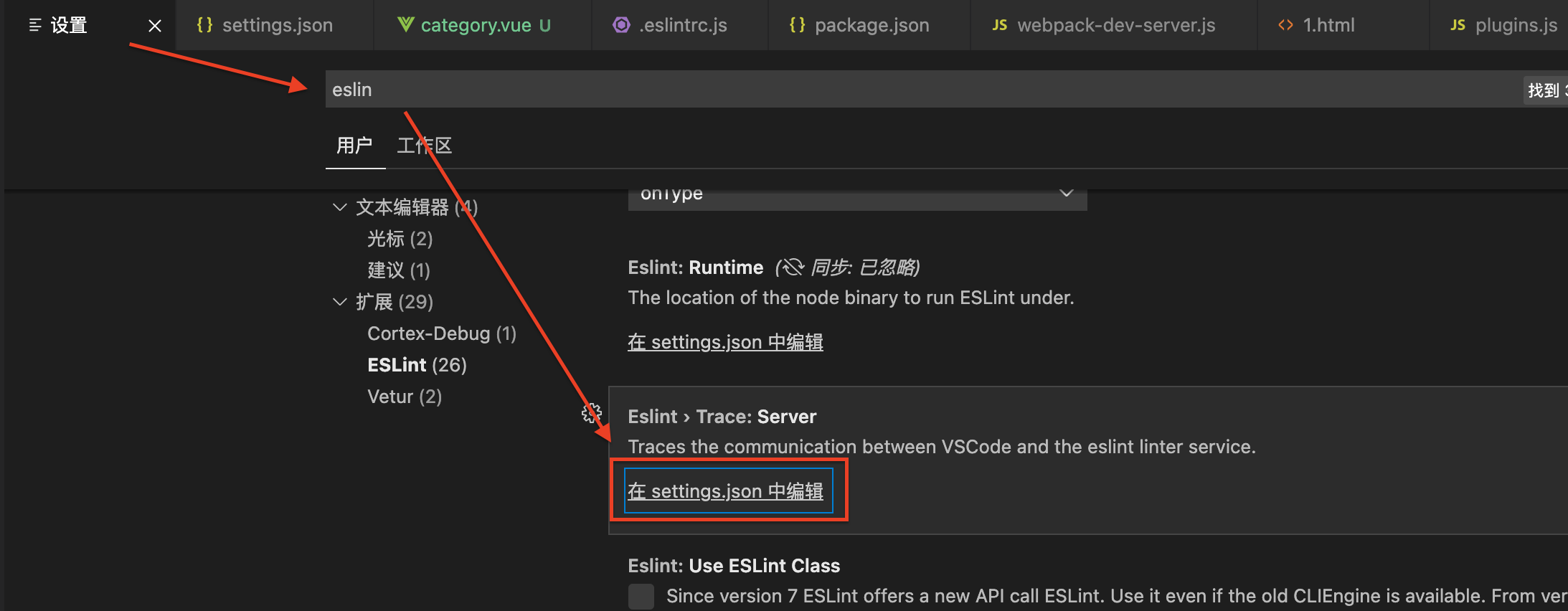Click the sync-ignored icon next to Eslint Runtime
Screen dimensions: 1568x611
pyautogui.click(x=793, y=267)
